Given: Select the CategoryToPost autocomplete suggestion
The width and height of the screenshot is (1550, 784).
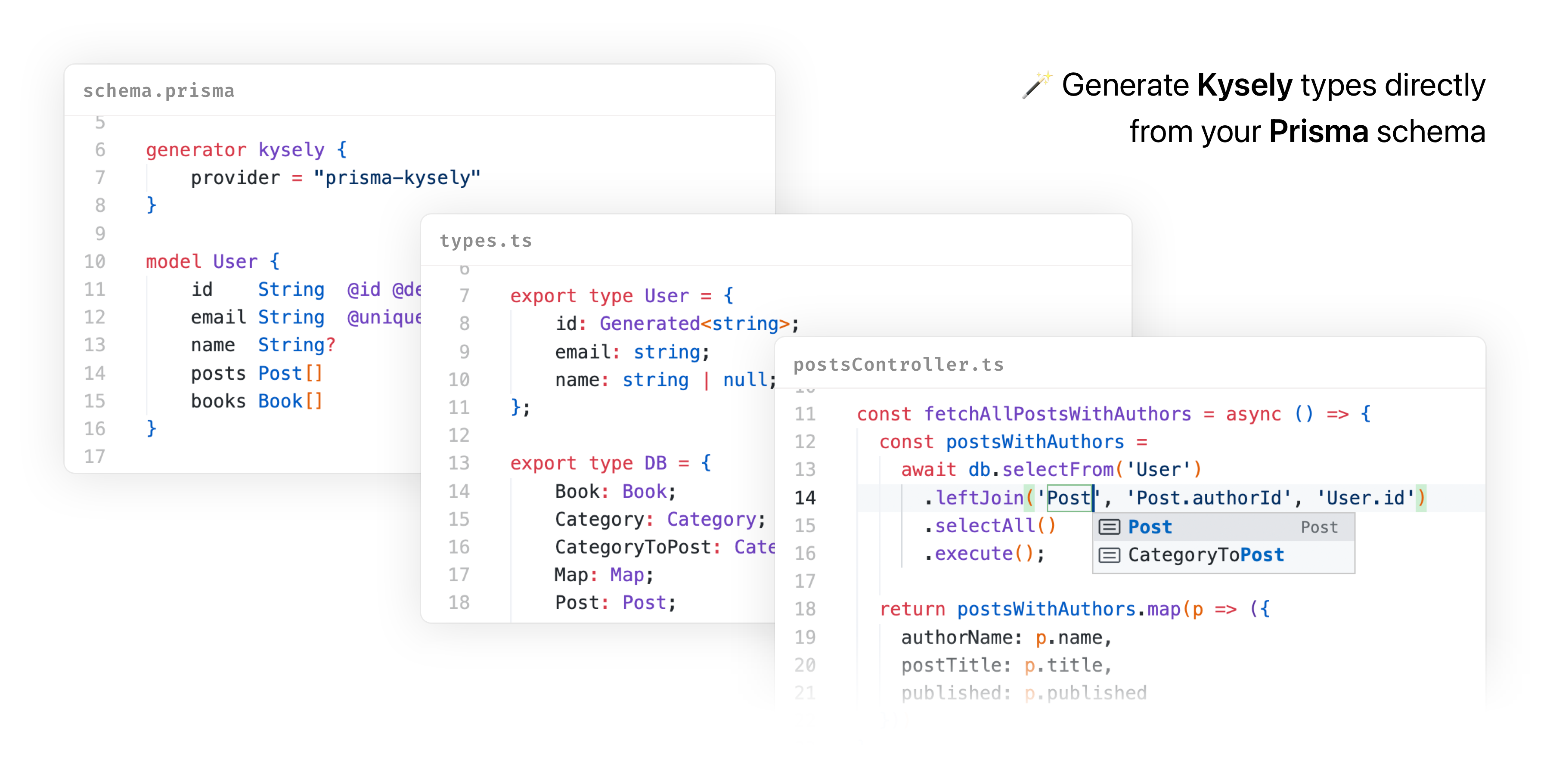Looking at the screenshot, I should tap(1206, 555).
